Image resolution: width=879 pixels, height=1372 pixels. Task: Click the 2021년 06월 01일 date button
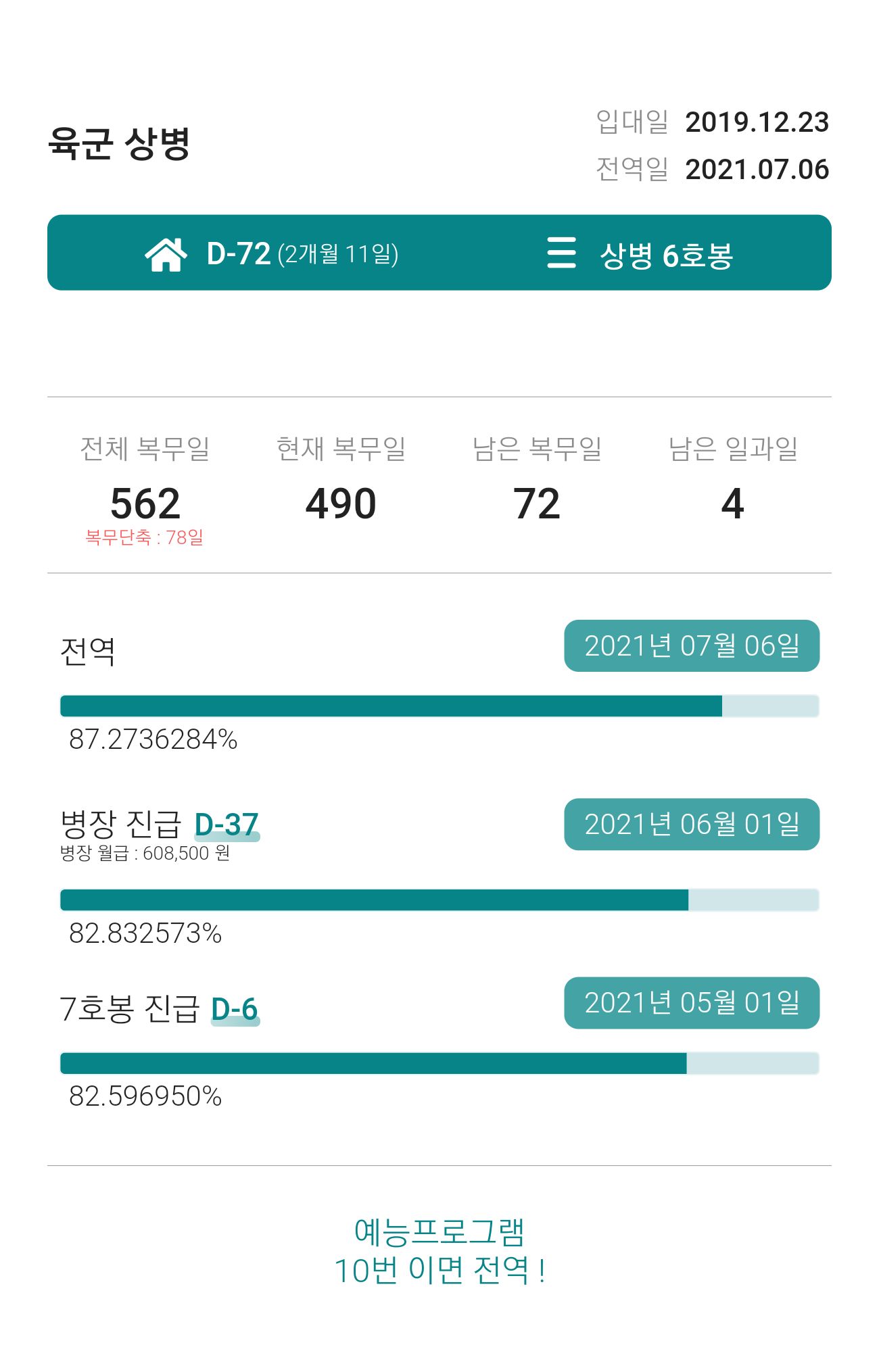692,824
